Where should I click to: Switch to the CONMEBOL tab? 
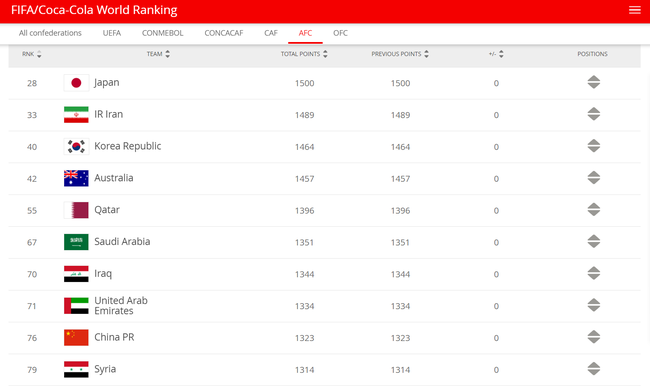(162, 33)
